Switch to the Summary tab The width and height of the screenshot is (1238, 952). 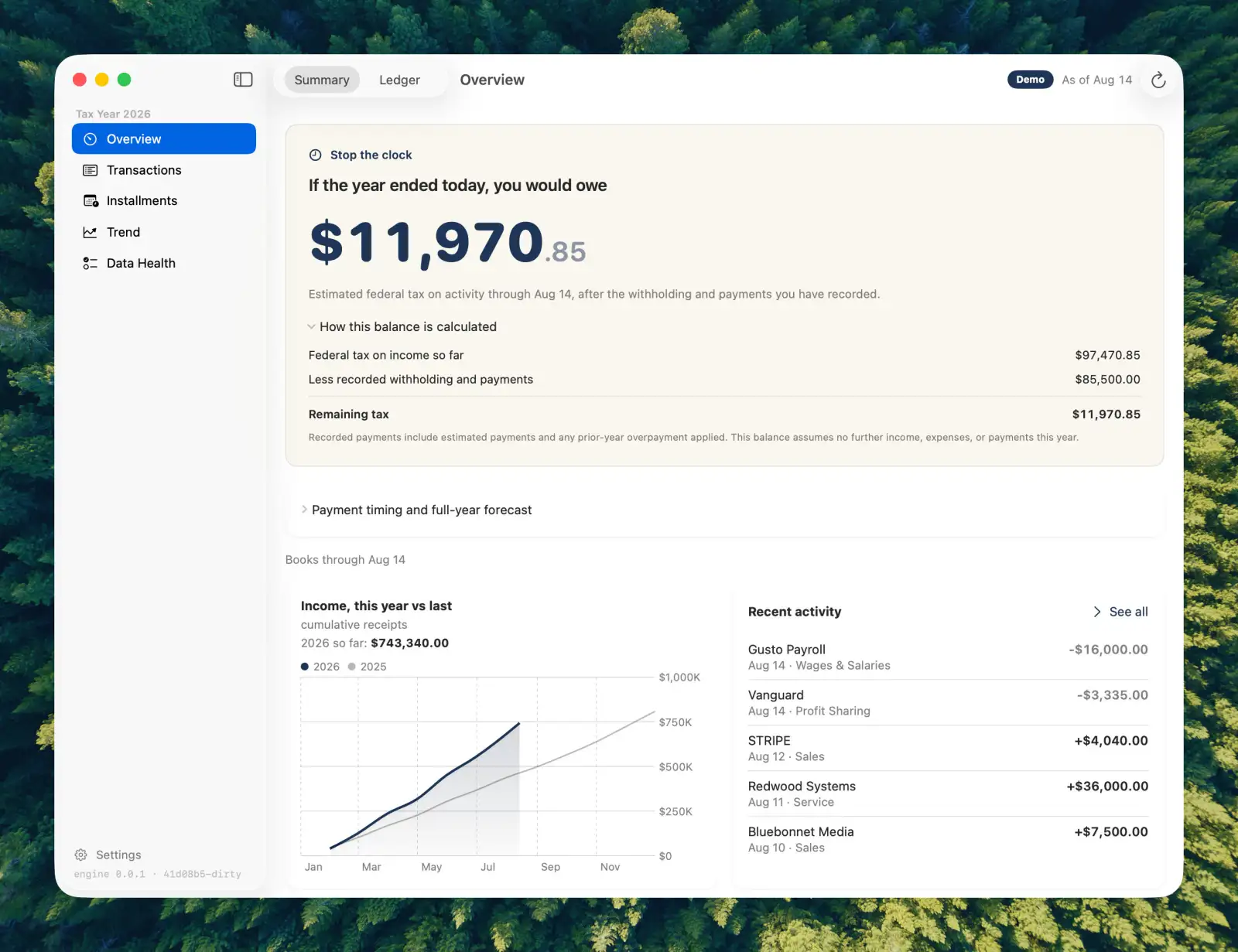click(x=322, y=80)
